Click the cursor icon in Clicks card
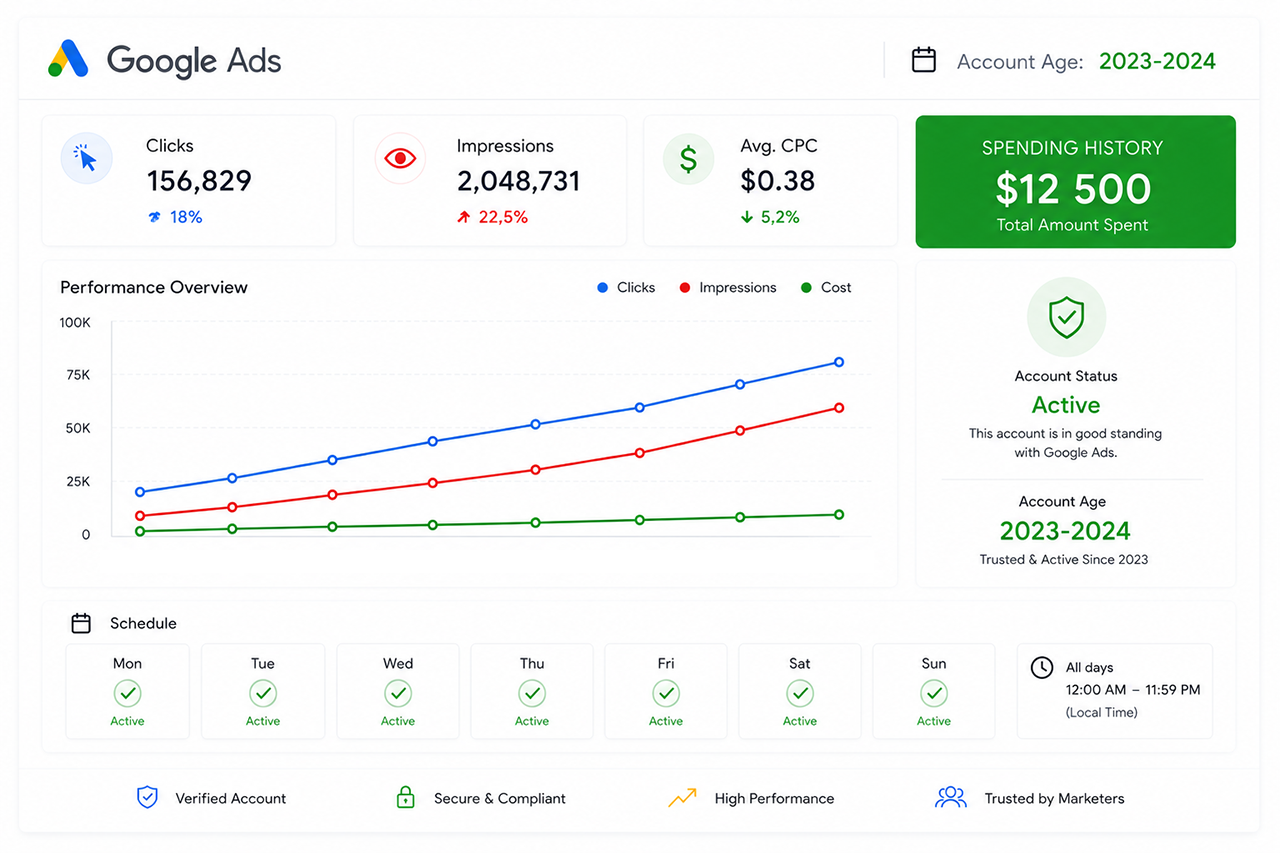 click(x=87, y=159)
